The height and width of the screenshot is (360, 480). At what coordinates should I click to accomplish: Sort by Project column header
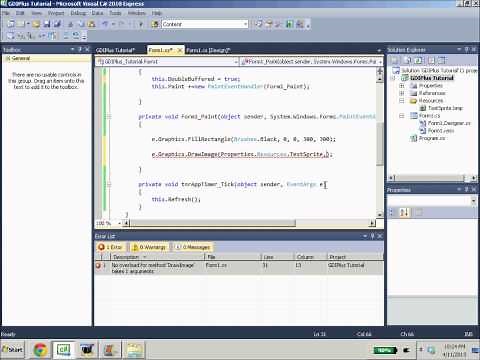pyautogui.click(x=355, y=257)
